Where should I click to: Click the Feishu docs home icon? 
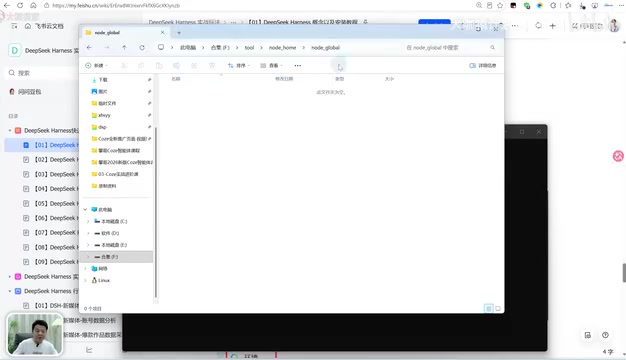click(x=28, y=26)
